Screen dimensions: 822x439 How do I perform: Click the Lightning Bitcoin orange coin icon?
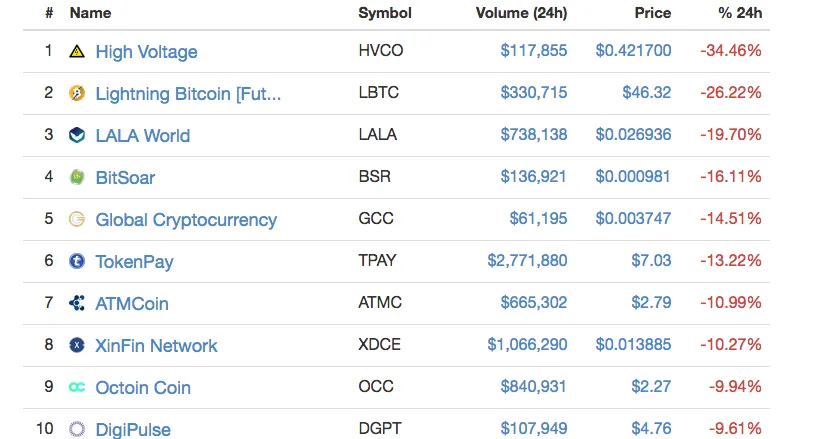coord(77,93)
